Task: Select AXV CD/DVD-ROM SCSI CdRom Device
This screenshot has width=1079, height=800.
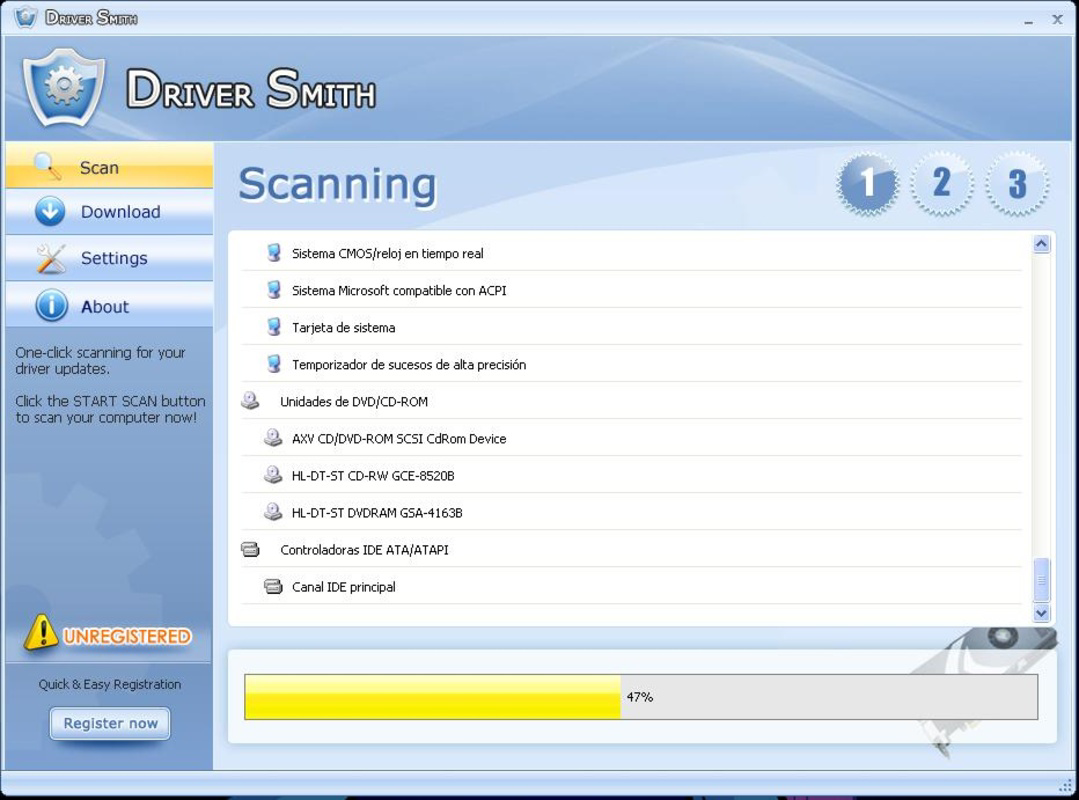Action: pos(631,439)
